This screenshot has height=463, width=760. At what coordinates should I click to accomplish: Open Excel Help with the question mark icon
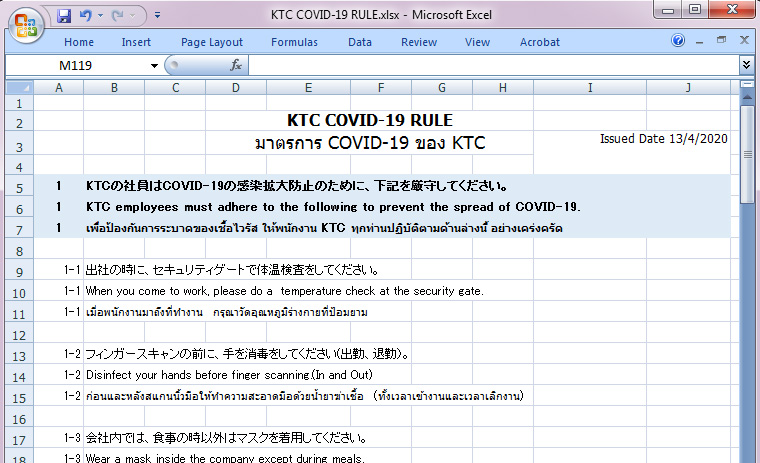(x=678, y=40)
